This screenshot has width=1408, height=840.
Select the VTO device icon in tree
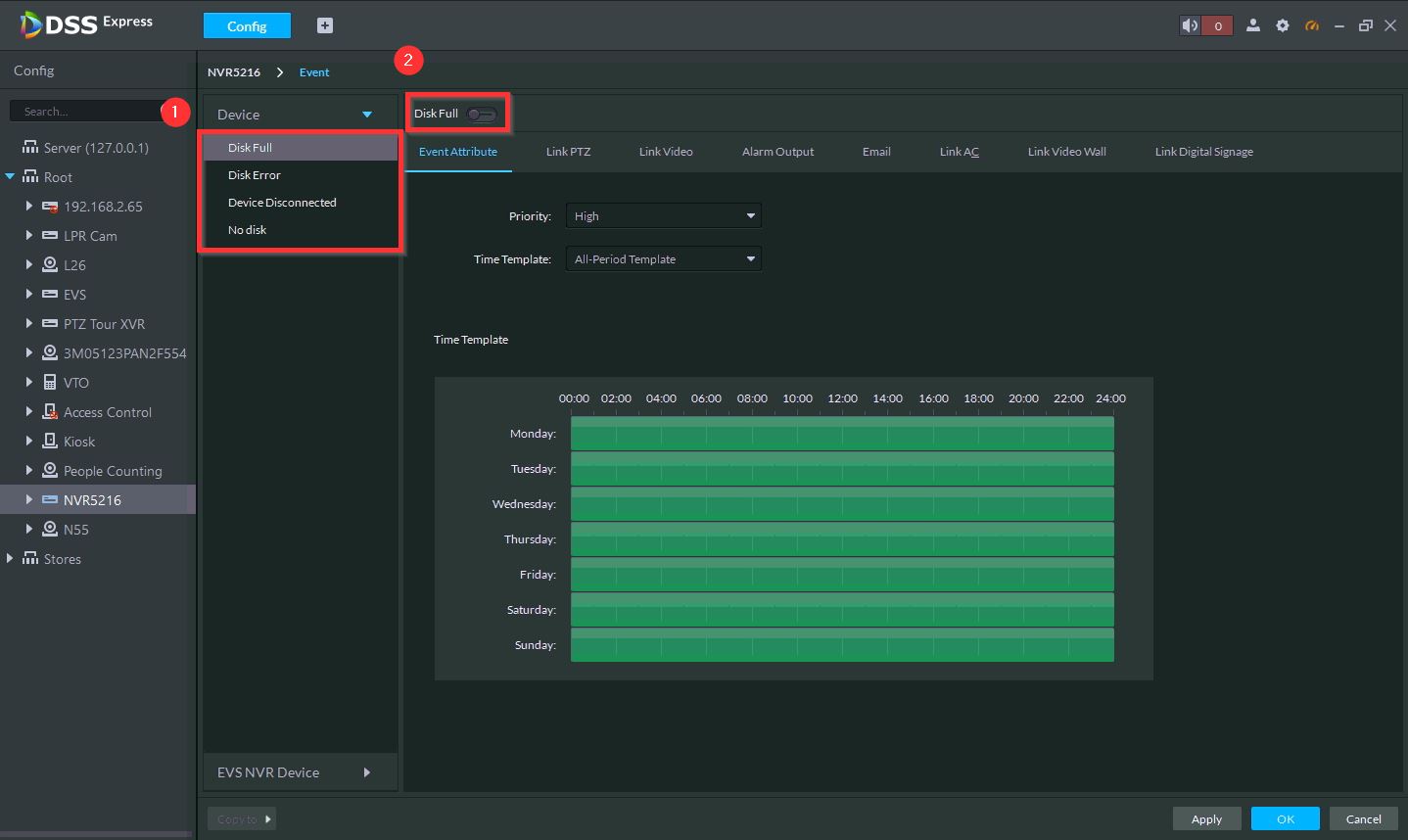click(50, 383)
